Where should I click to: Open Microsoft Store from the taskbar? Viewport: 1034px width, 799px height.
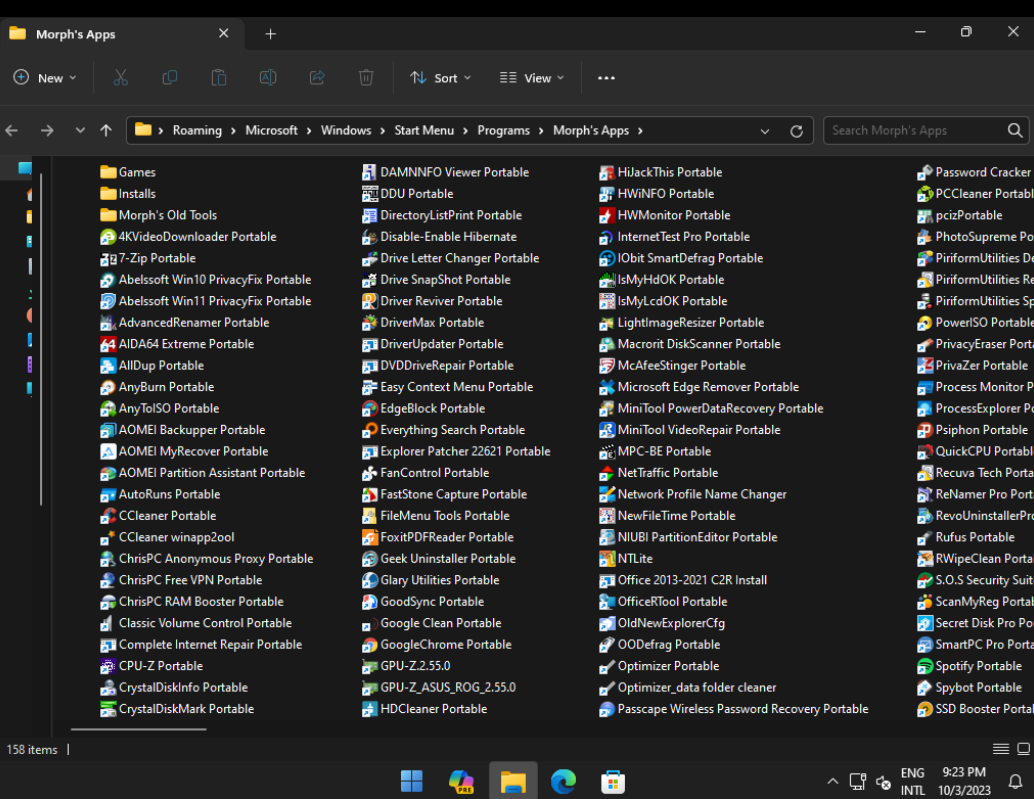[x=613, y=781]
